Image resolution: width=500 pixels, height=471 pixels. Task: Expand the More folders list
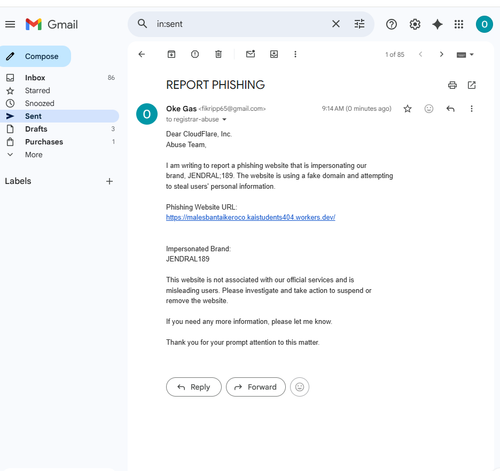click(59, 155)
